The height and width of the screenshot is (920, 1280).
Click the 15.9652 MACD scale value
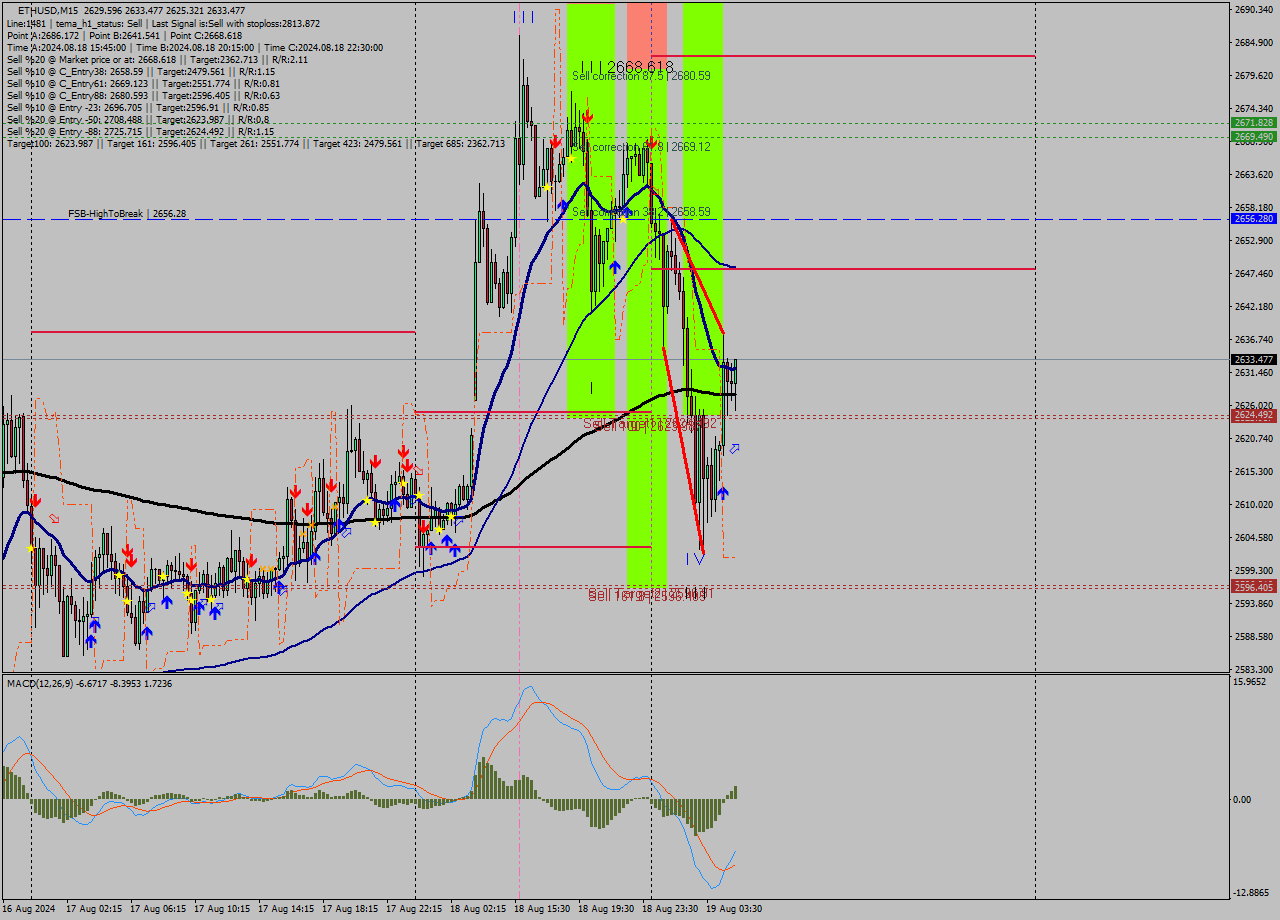click(1250, 682)
